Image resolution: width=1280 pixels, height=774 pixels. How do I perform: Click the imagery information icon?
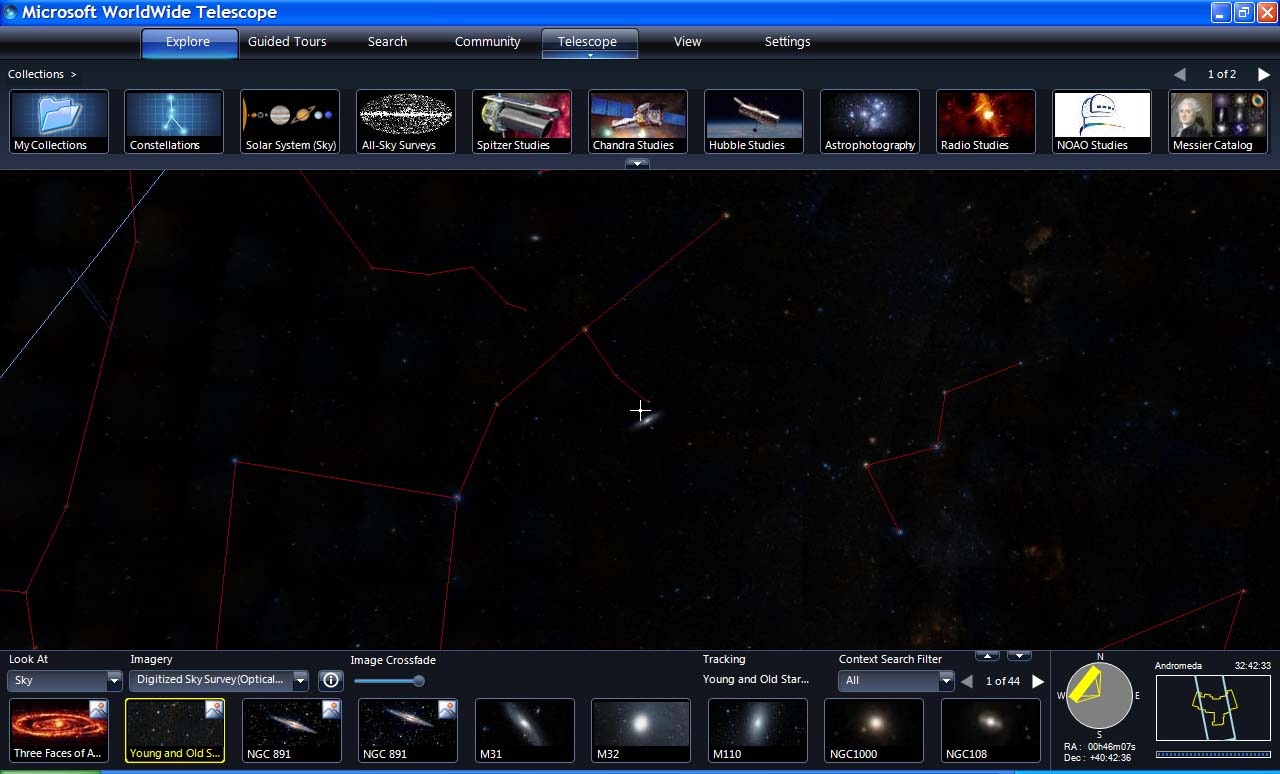pyautogui.click(x=331, y=680)
